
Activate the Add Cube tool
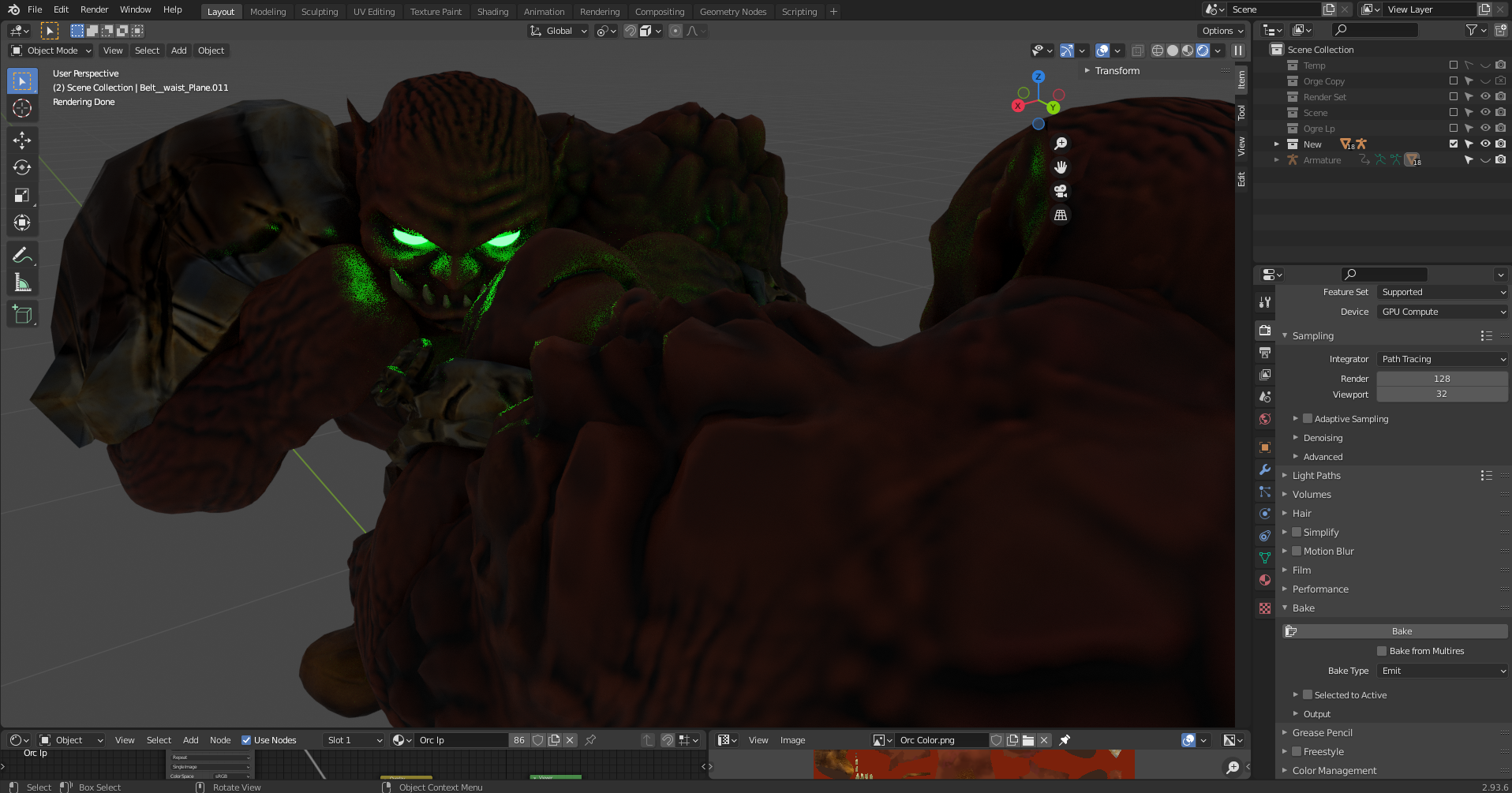point(22,315)
